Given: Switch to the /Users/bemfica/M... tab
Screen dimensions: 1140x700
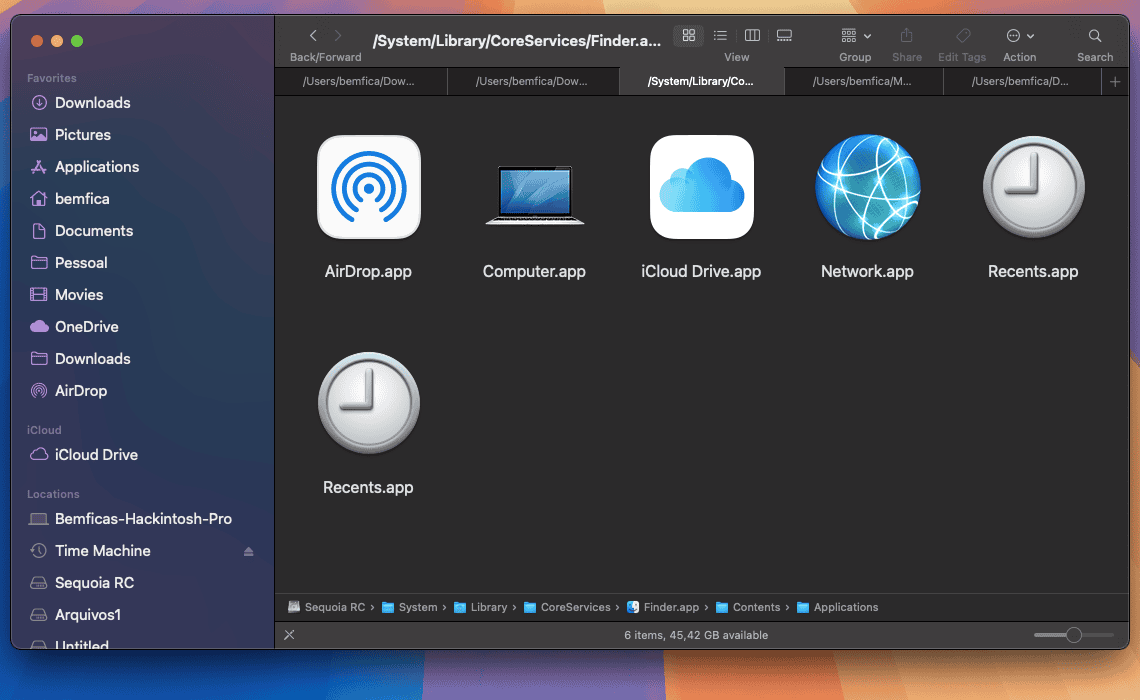Looking at the screenshot, I should [863, 81].
